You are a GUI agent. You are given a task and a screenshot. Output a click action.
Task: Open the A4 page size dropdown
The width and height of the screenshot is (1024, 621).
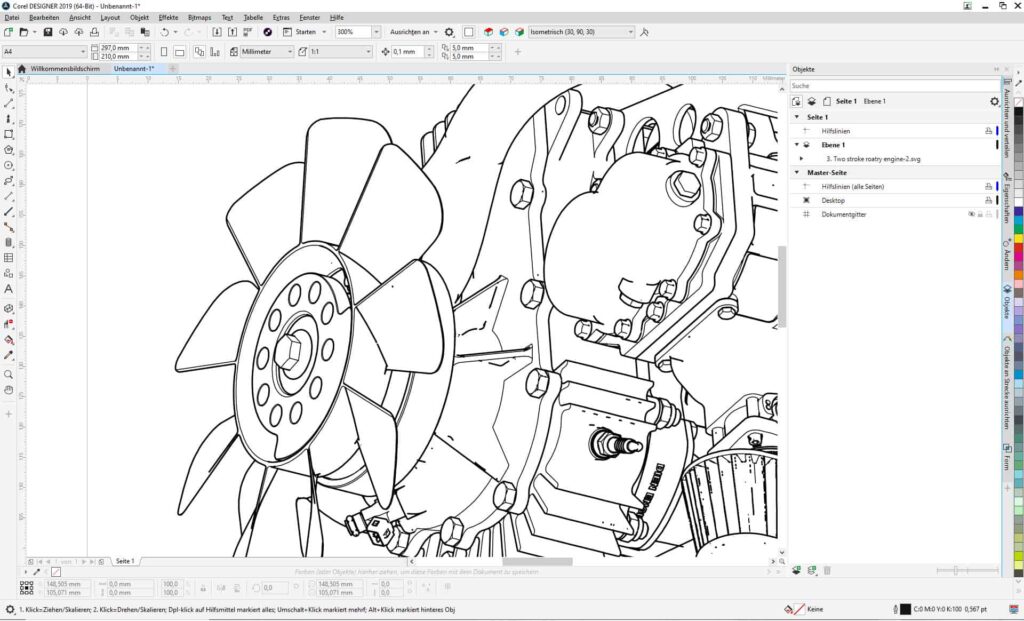click(x=83, y=52)
